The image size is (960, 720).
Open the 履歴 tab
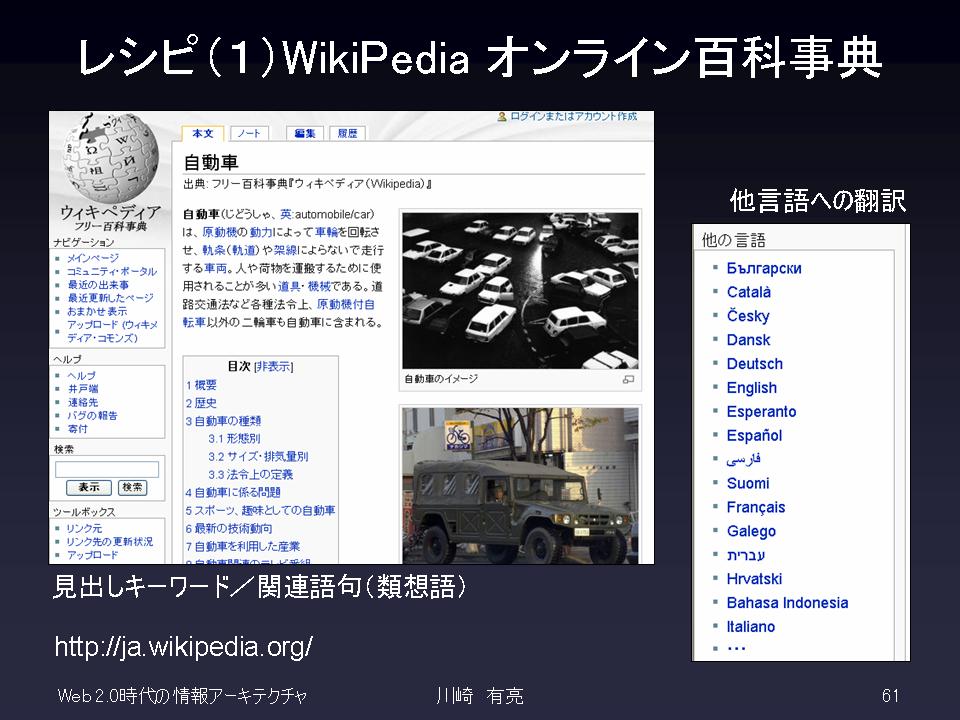347,133
